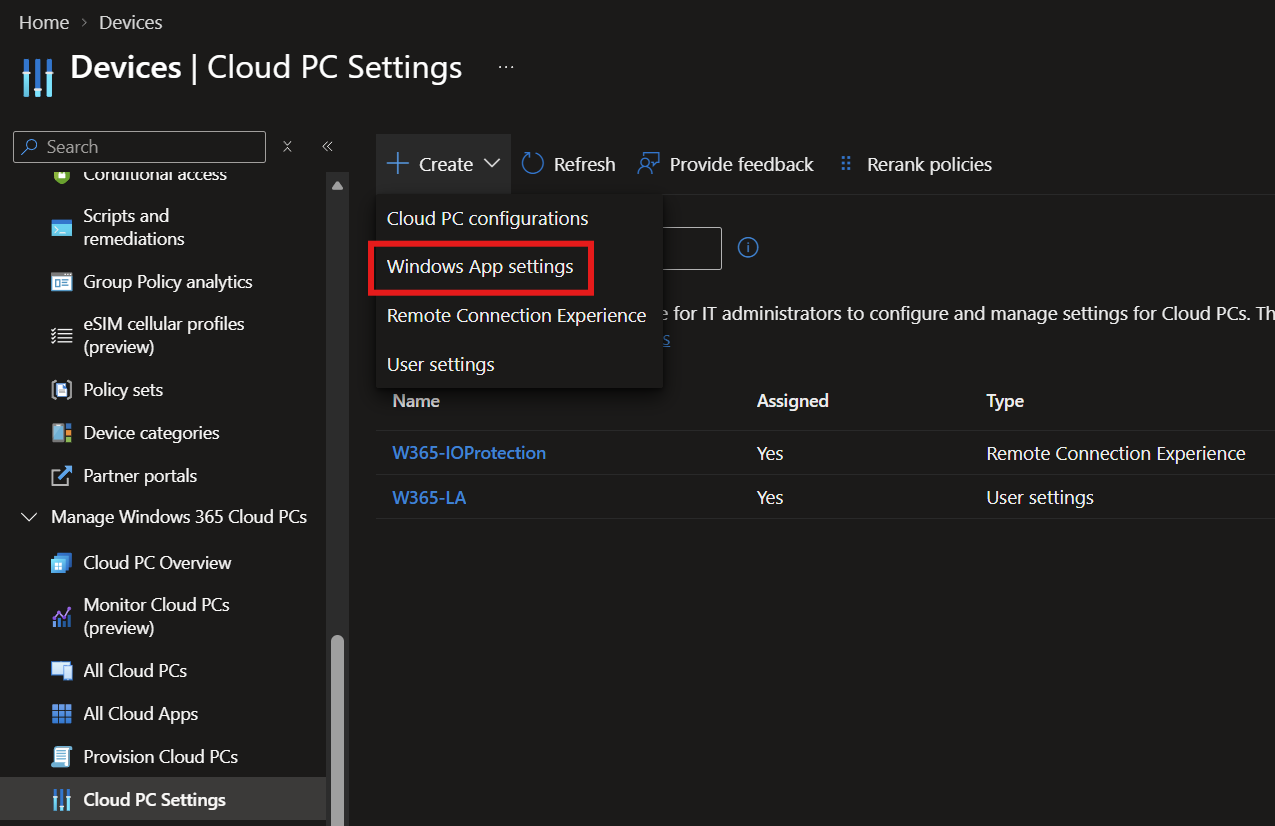Image resolution: width=1275 pixels, height=826 pixels.
Task: Go to Home breadcrumb
Action: click(x=44, y=22)
